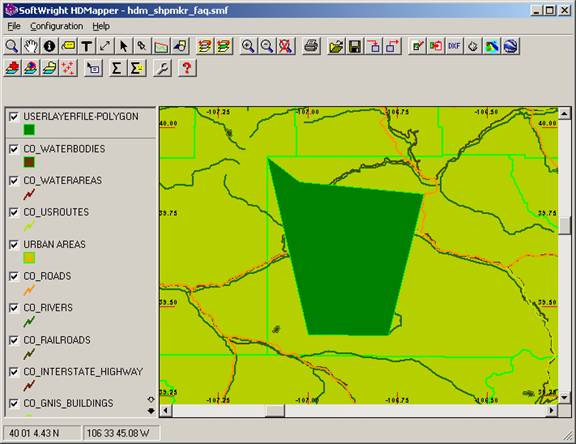This screenshot has width=576, height=444.
Task: Click the green polygon drawing tool
Action: (x=161, y=46)
